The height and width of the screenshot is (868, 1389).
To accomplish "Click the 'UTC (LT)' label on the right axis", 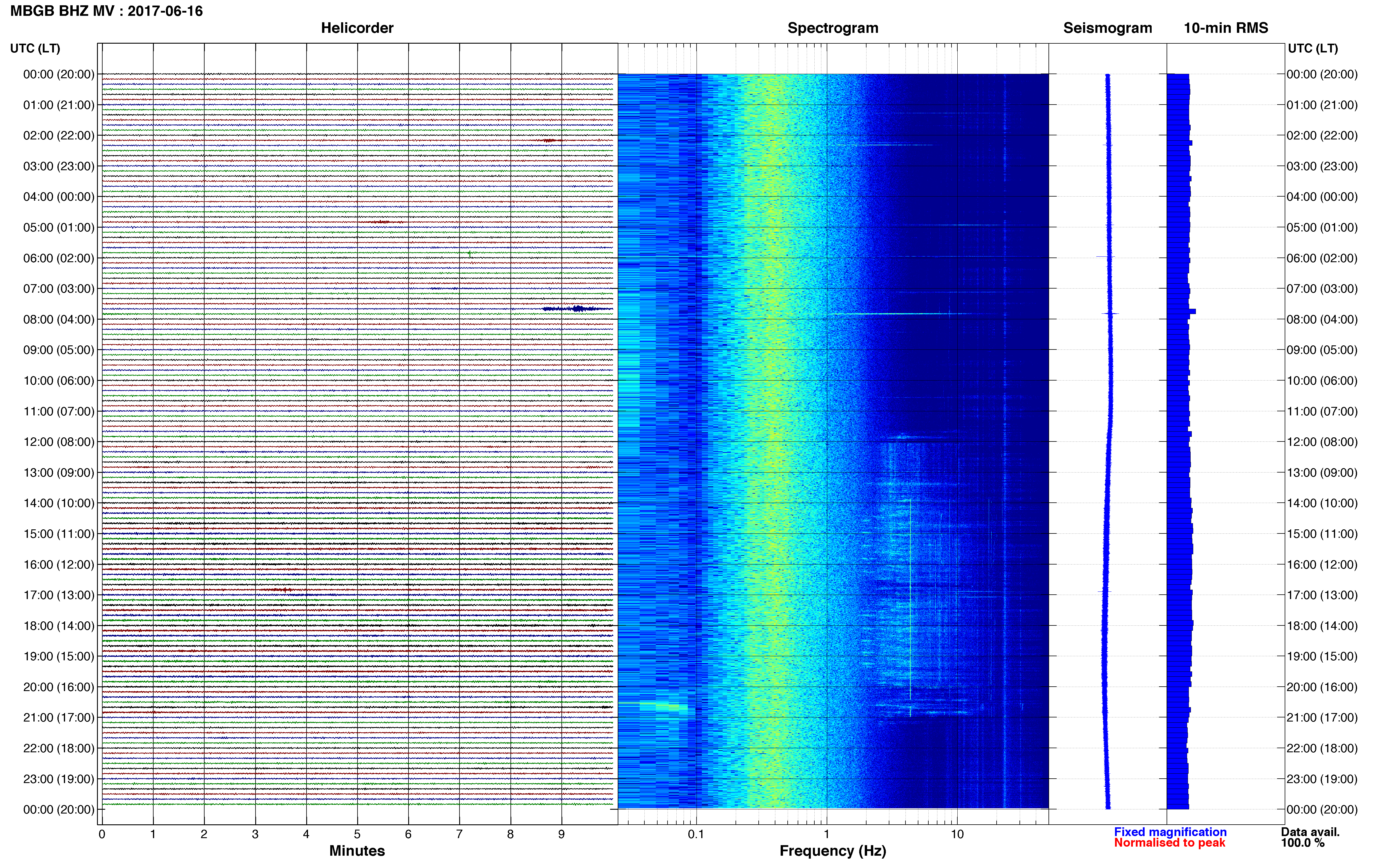I will pyautogui.click(x=1313, y=48).
